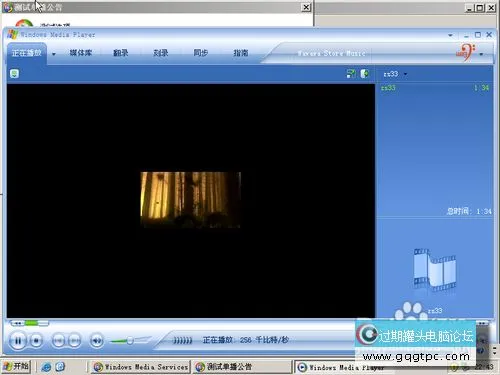
Task: Expand the zz33 playlist dropdown
Action: tap(405, 74)
